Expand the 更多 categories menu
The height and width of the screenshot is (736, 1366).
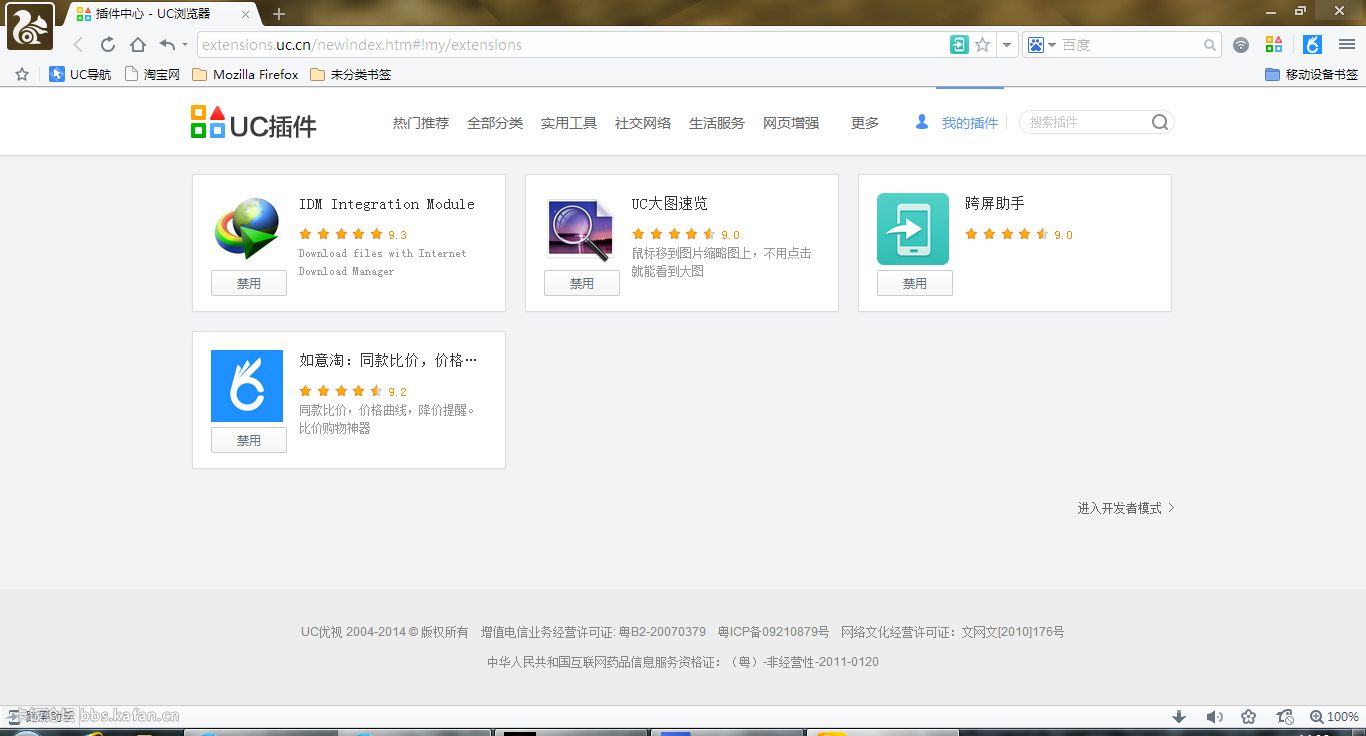[865, 123]
